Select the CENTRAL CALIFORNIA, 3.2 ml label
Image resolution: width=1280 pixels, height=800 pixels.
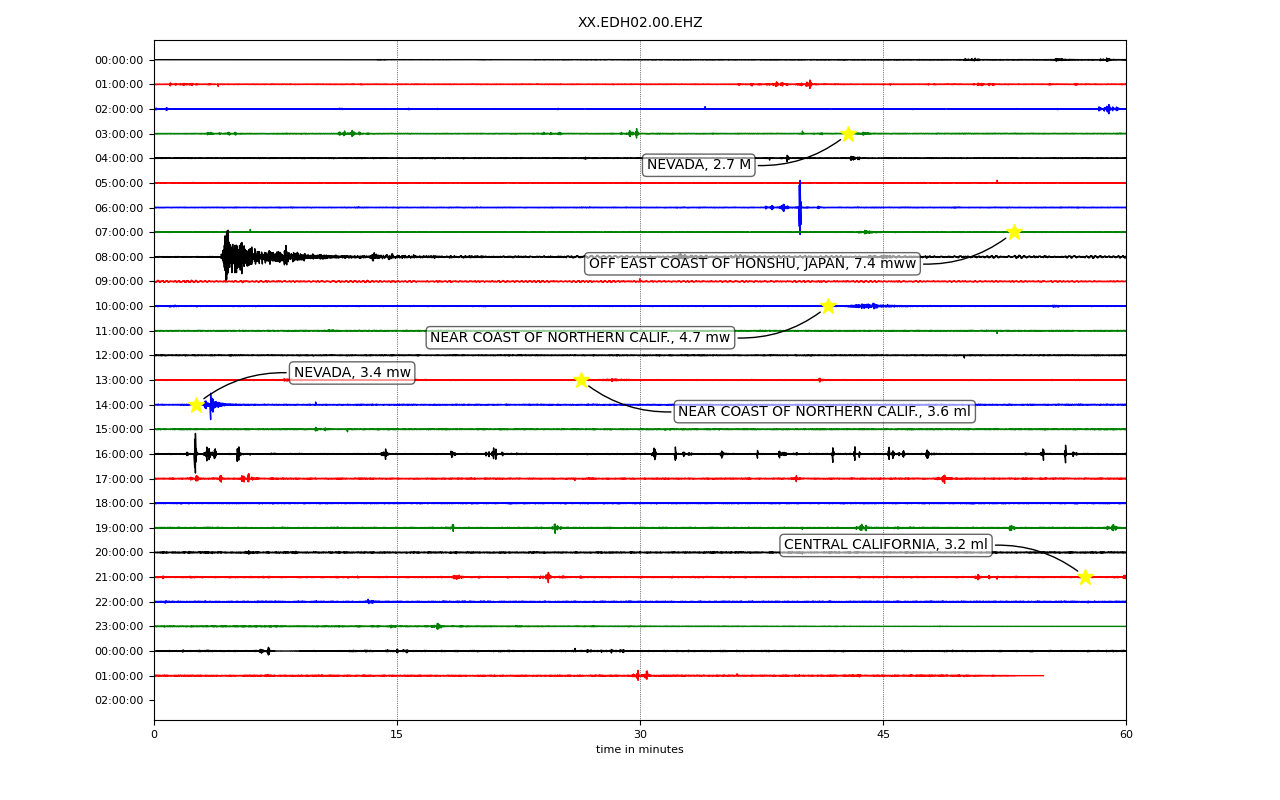[886, 545]
